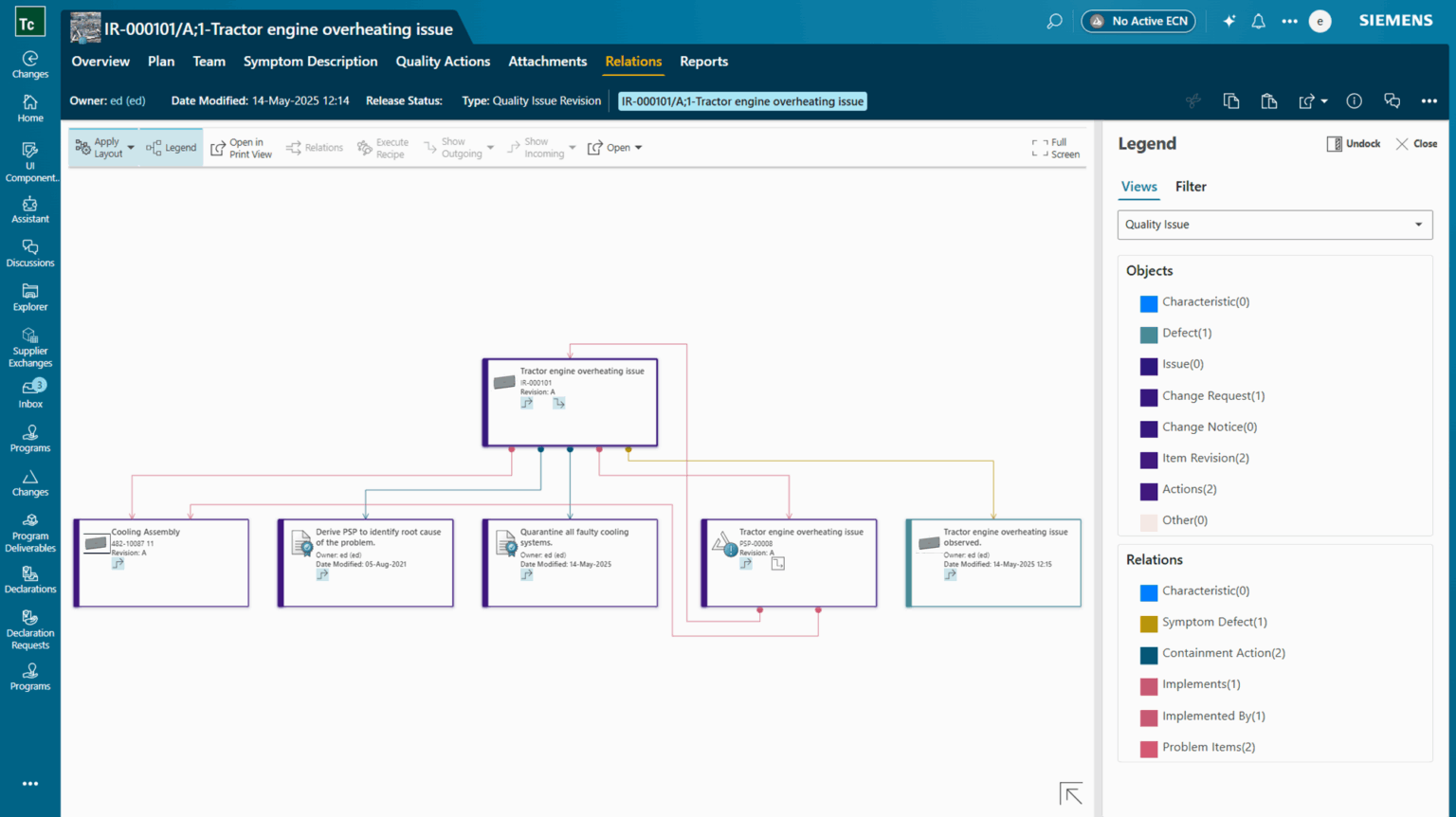
Task: Open the search magnifier icon in the header
Action: point(1053,20)
